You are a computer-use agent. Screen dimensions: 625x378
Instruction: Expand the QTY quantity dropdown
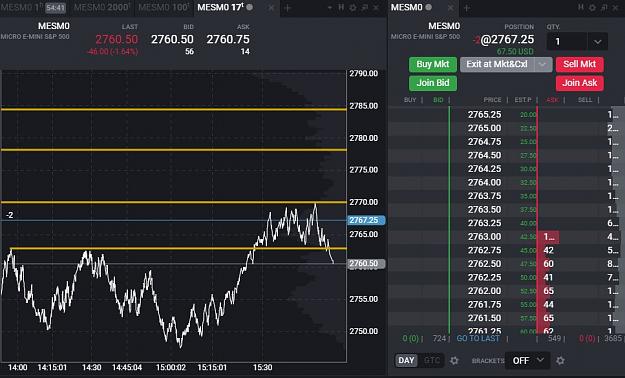coord(597,42)
